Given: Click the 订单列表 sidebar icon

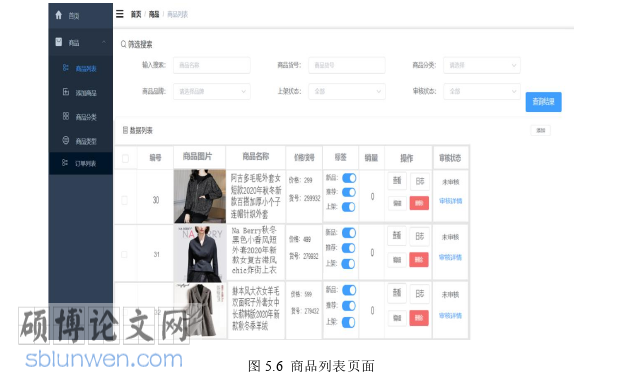Looking at the screenshot, I should click(65, 163).
